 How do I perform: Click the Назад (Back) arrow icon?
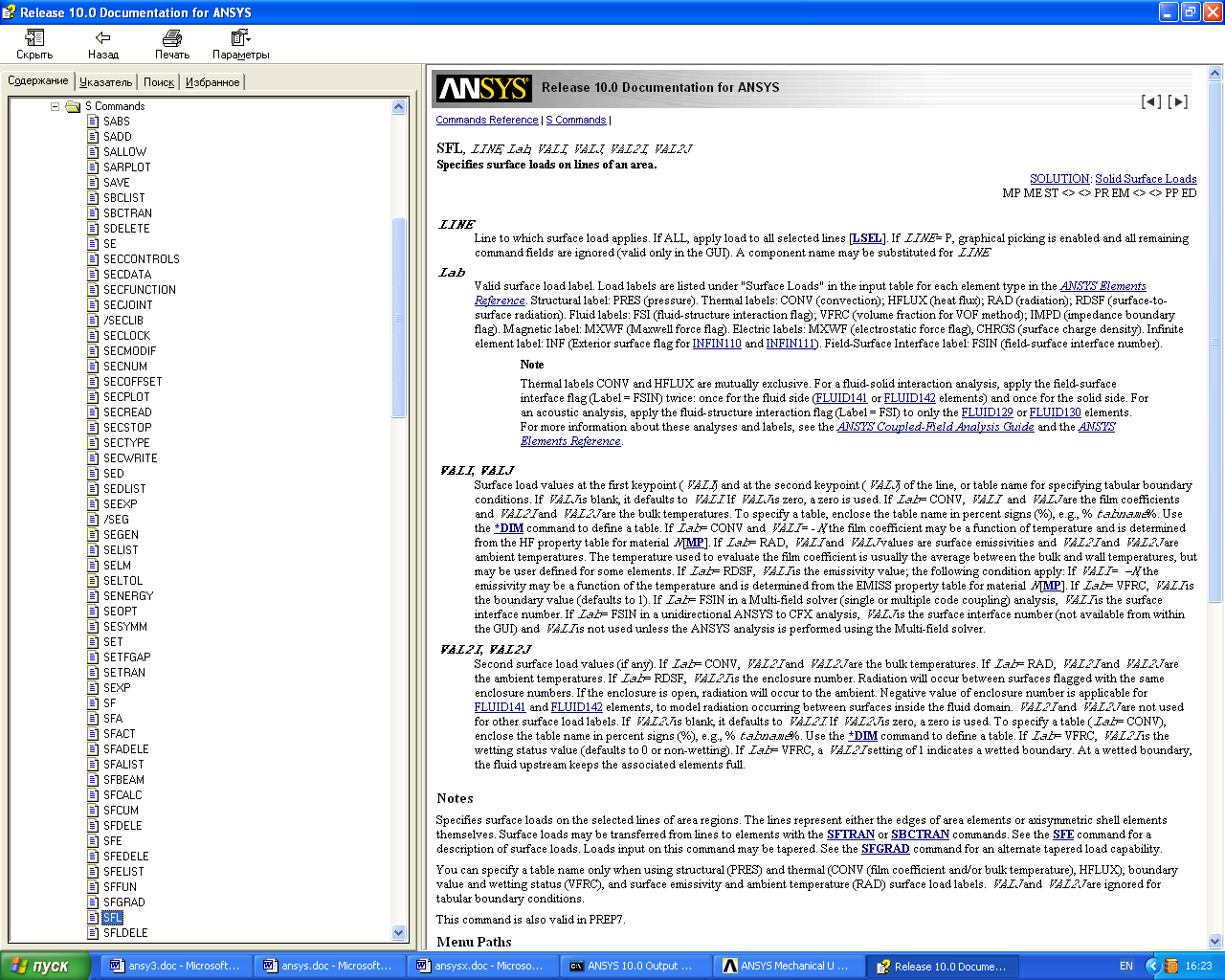click(x=102, y=37)
